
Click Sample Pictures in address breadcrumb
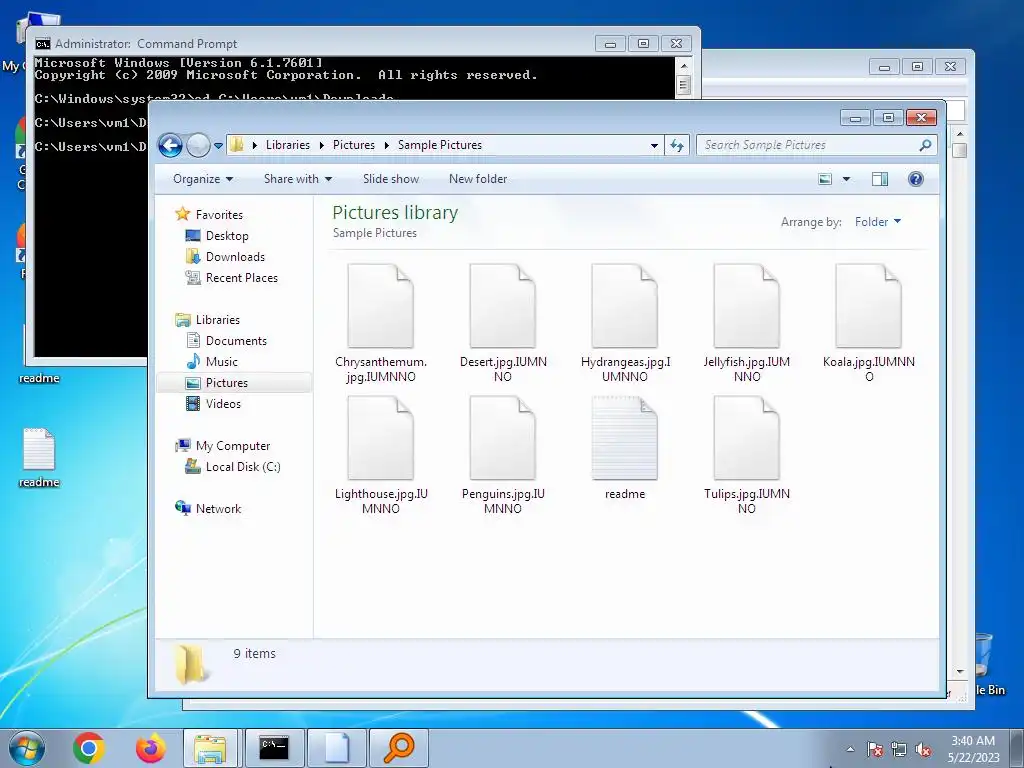440,145
